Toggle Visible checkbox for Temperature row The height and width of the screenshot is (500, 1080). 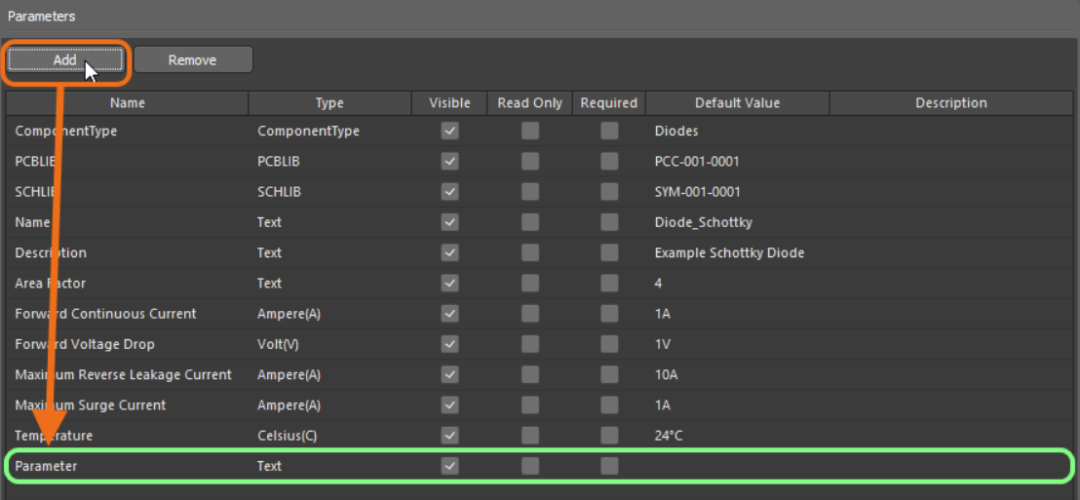450,435
